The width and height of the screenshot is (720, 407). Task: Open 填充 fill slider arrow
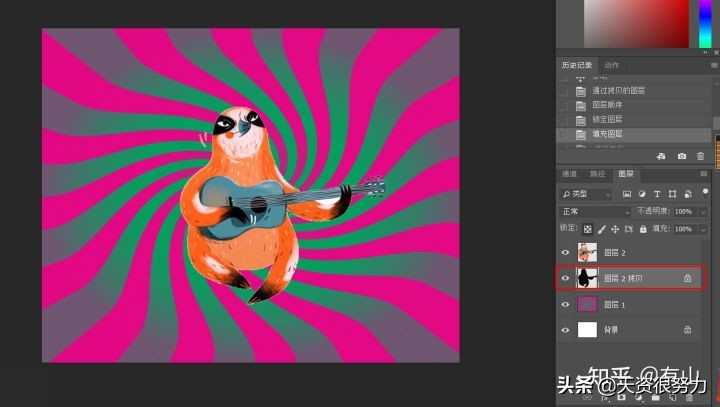(x=703, y=229)
